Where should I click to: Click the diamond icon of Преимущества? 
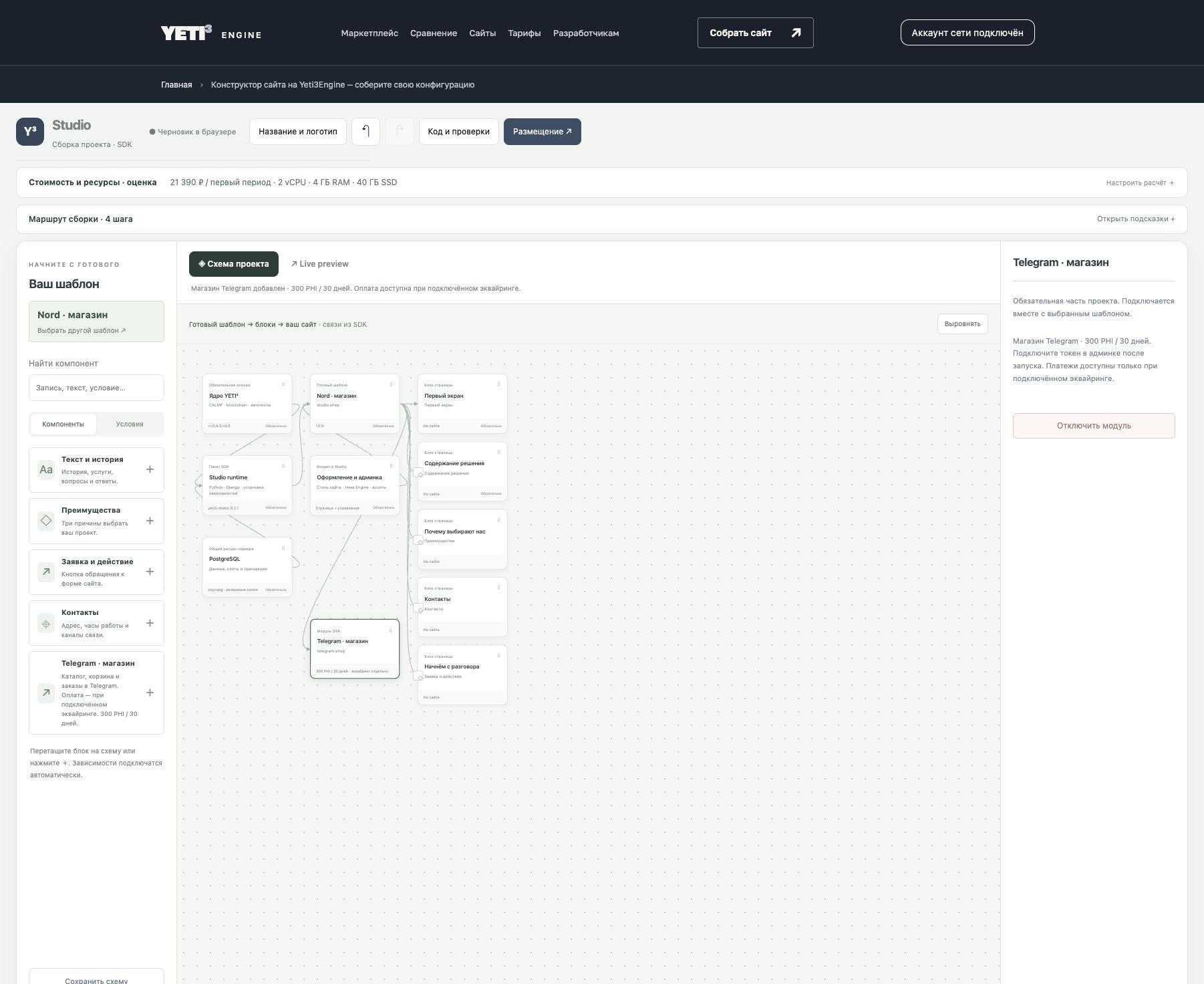click(46, 520)
